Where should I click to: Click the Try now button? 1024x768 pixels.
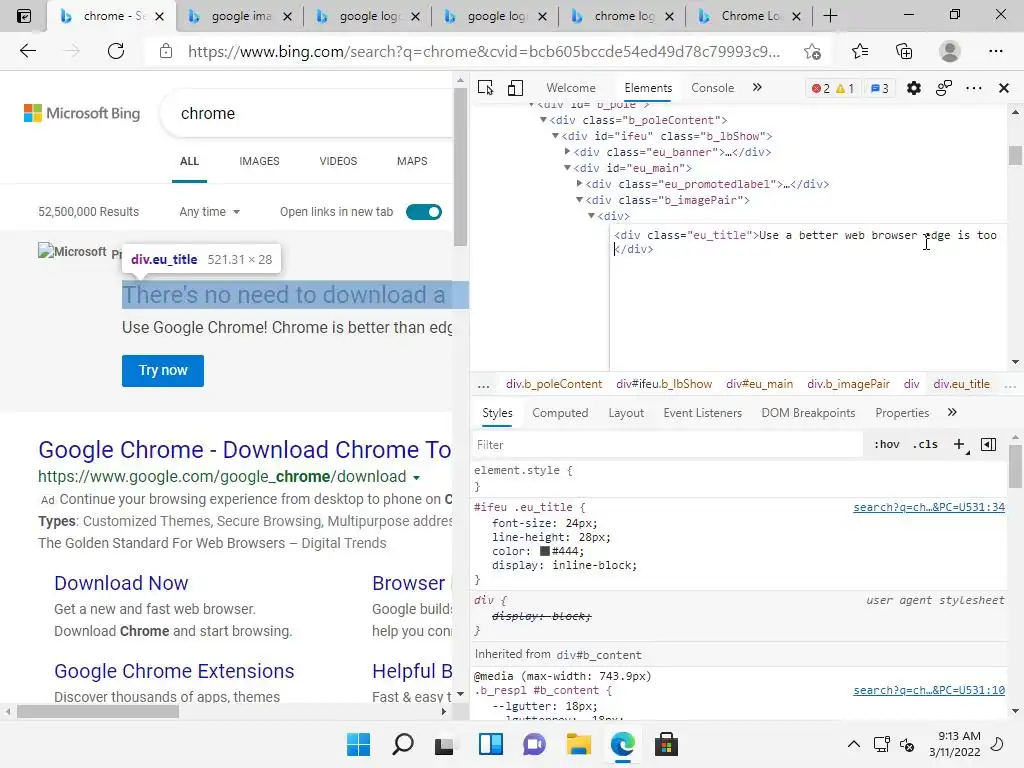(163, 370)
